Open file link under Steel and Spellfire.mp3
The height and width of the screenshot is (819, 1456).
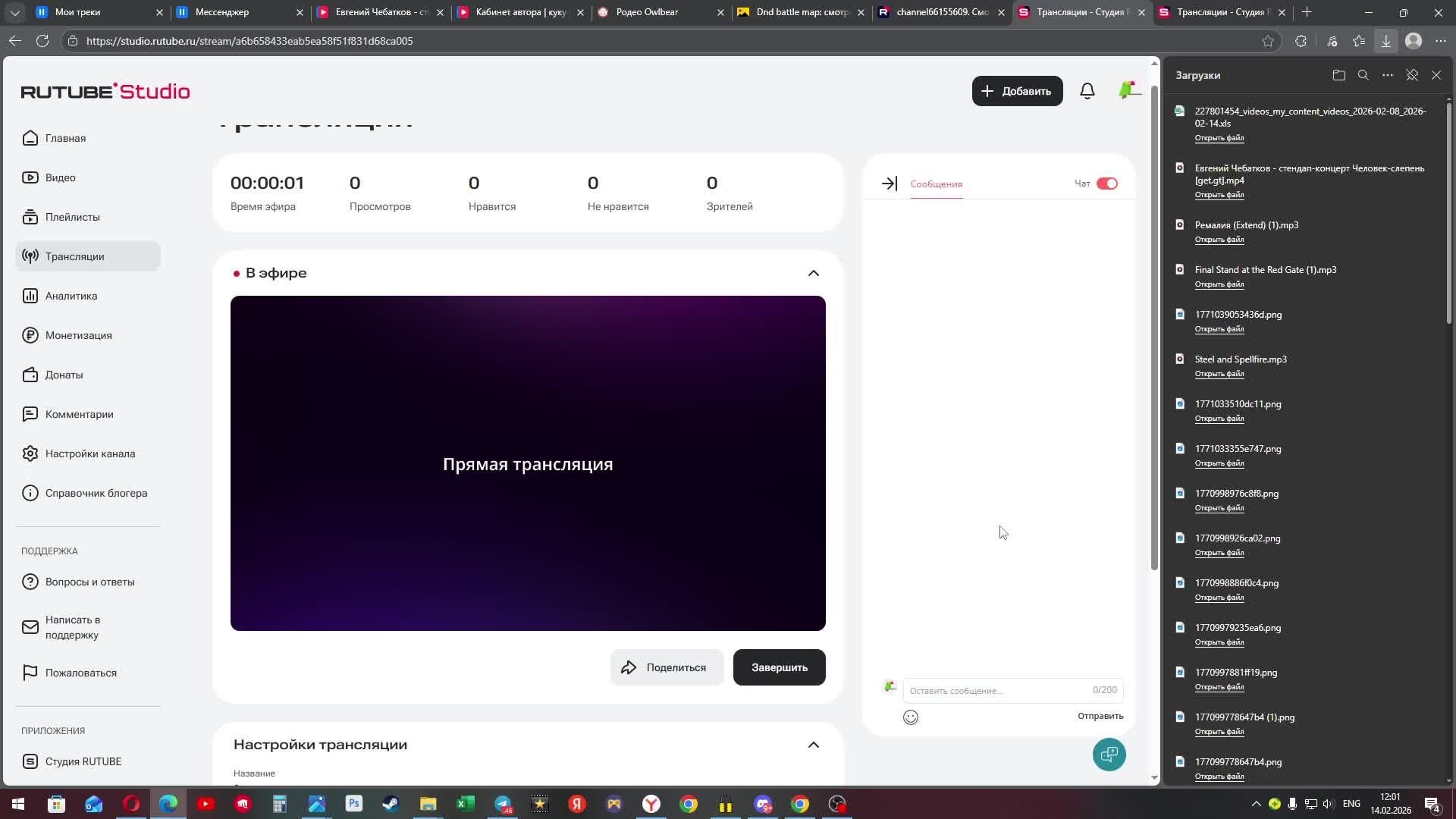[x=1219, y=374]
